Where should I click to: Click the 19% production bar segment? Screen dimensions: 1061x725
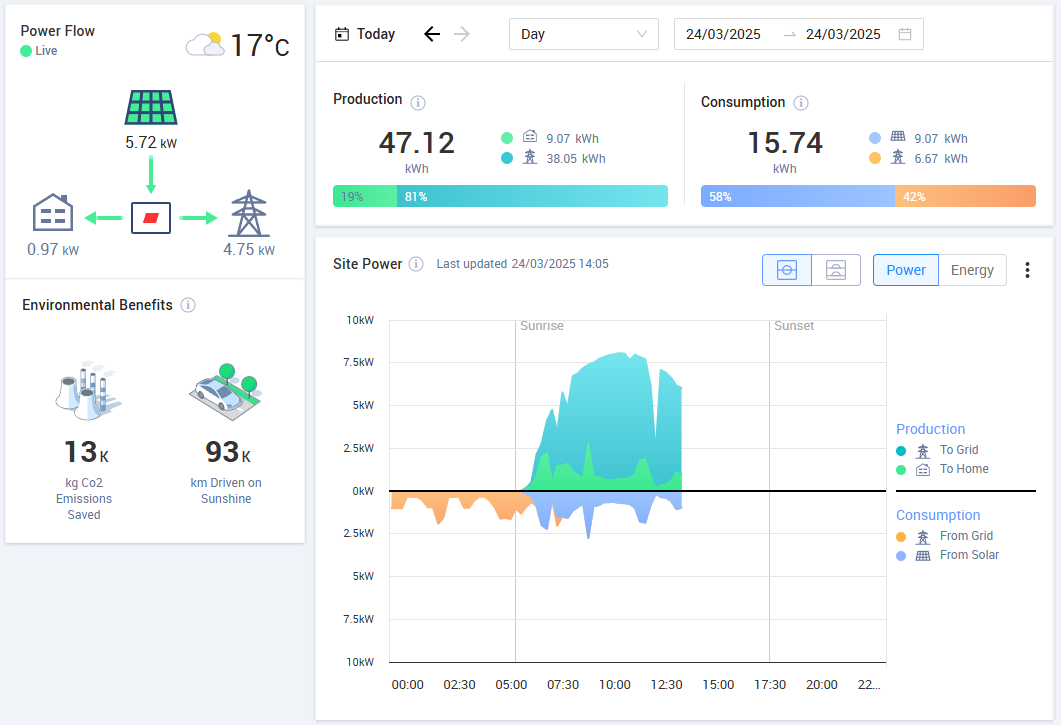tap(365, 196)
